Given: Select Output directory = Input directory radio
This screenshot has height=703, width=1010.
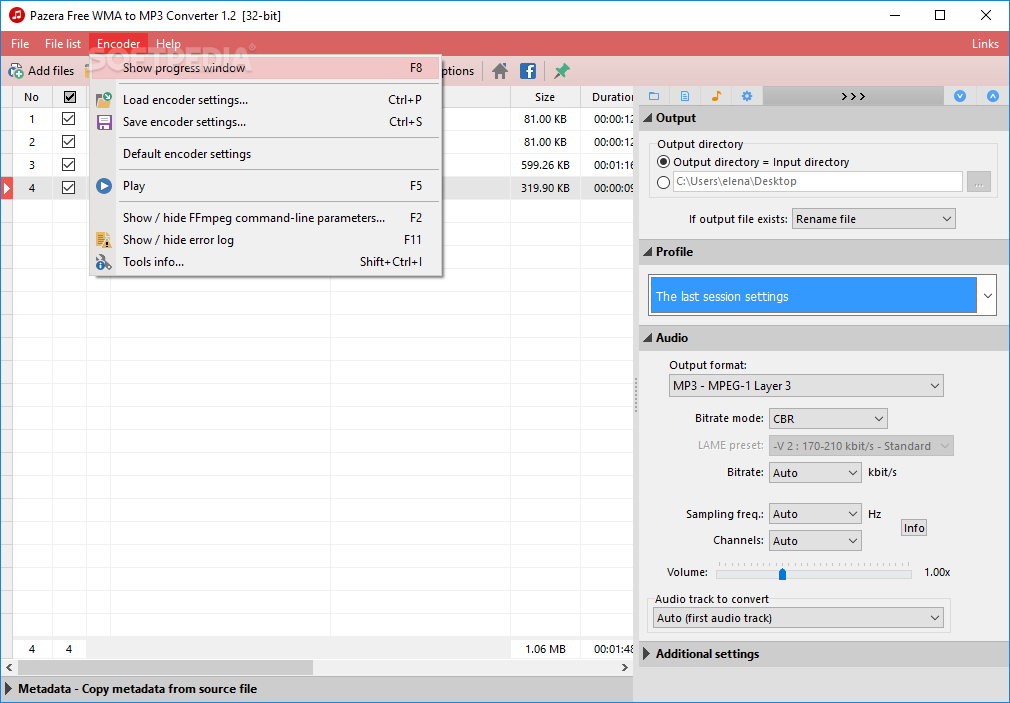Looking at the screenshot, I should tap(663, 162).
